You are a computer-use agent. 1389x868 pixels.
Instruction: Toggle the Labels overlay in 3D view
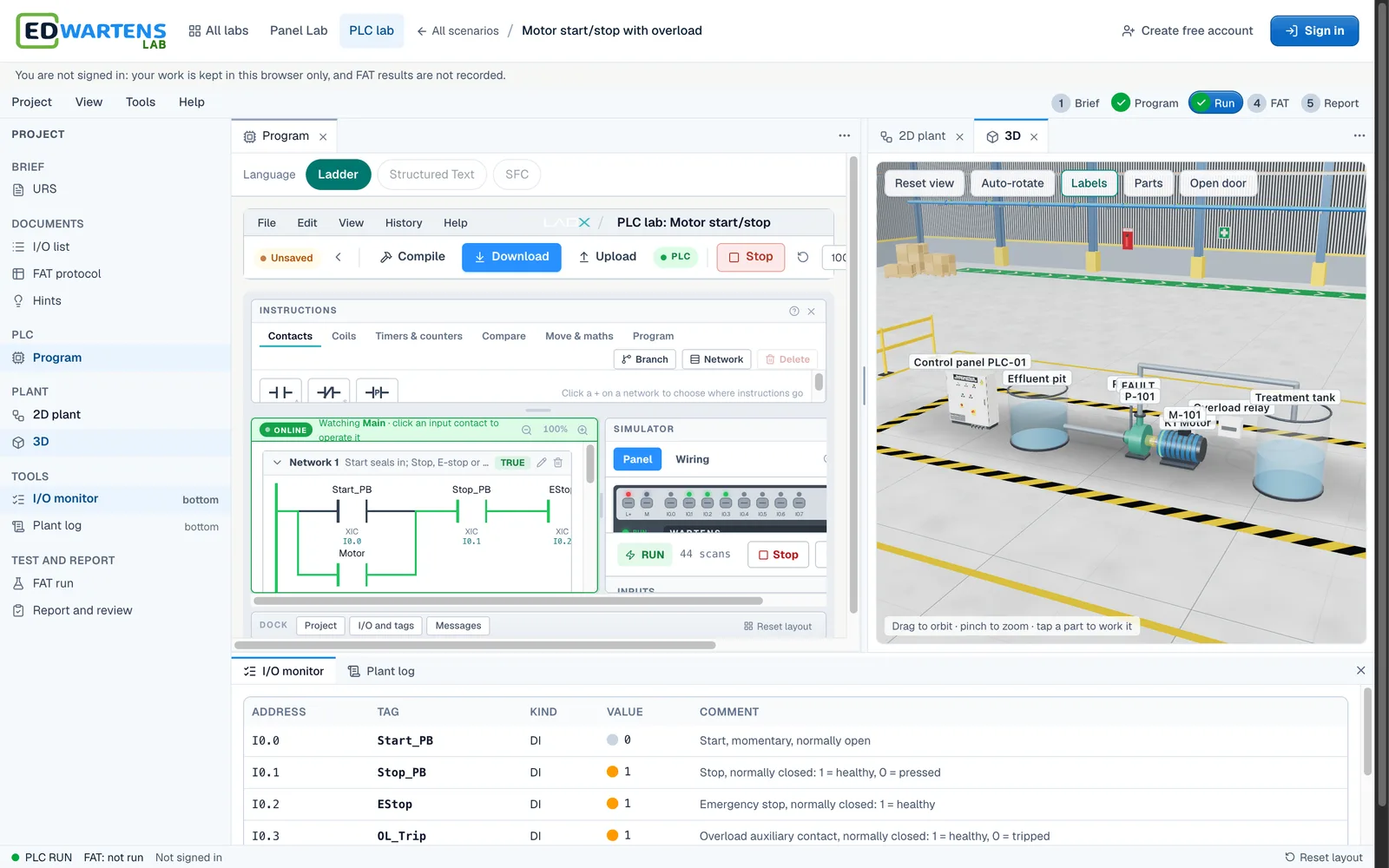(x=1089, y=183)
